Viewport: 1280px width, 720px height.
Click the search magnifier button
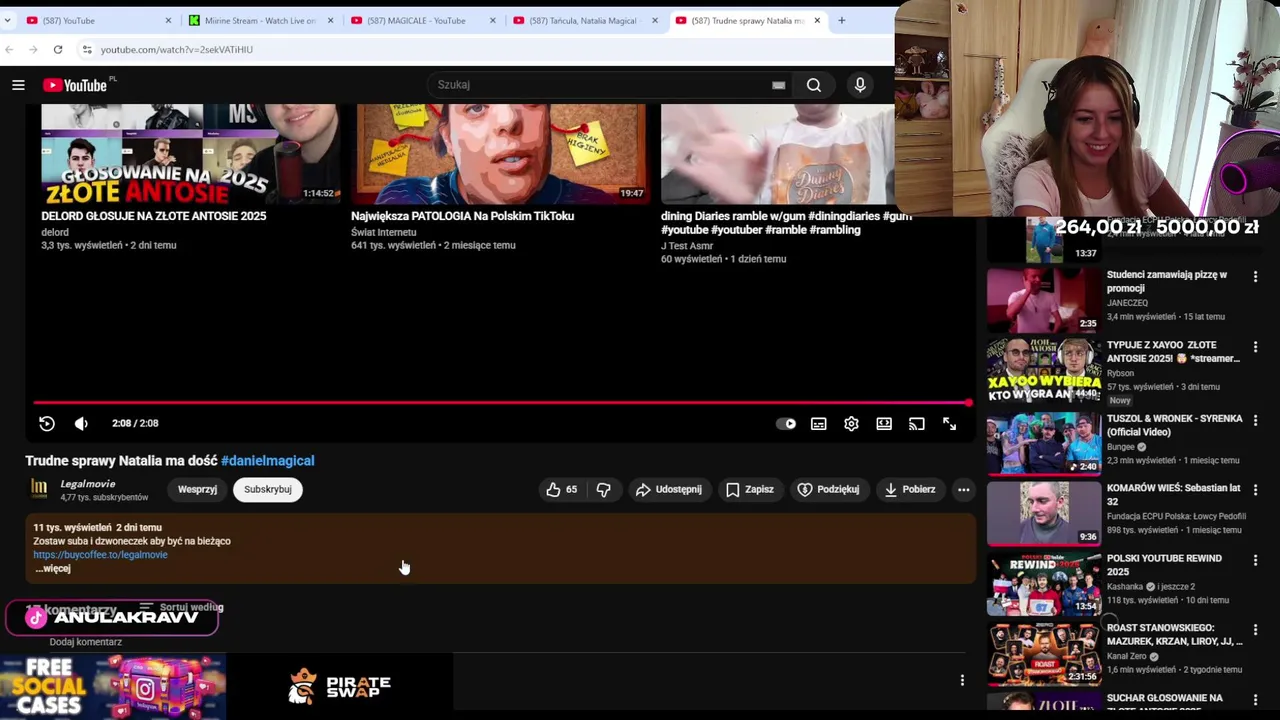pyautogui.click(x=814, y=85)
